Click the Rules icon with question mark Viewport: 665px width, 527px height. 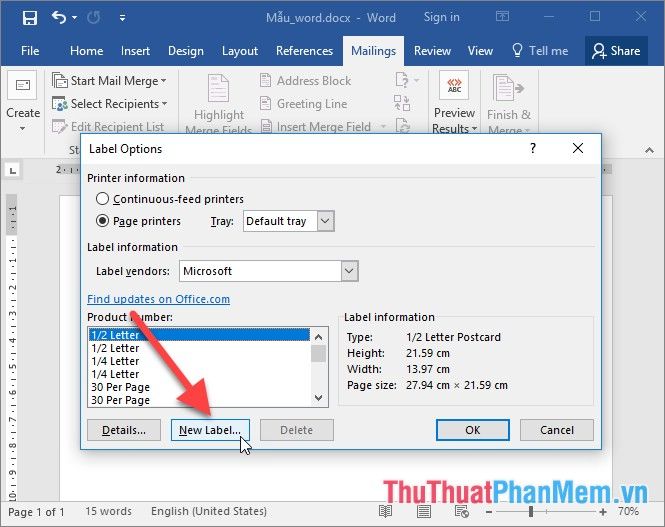tap(402, 80)
